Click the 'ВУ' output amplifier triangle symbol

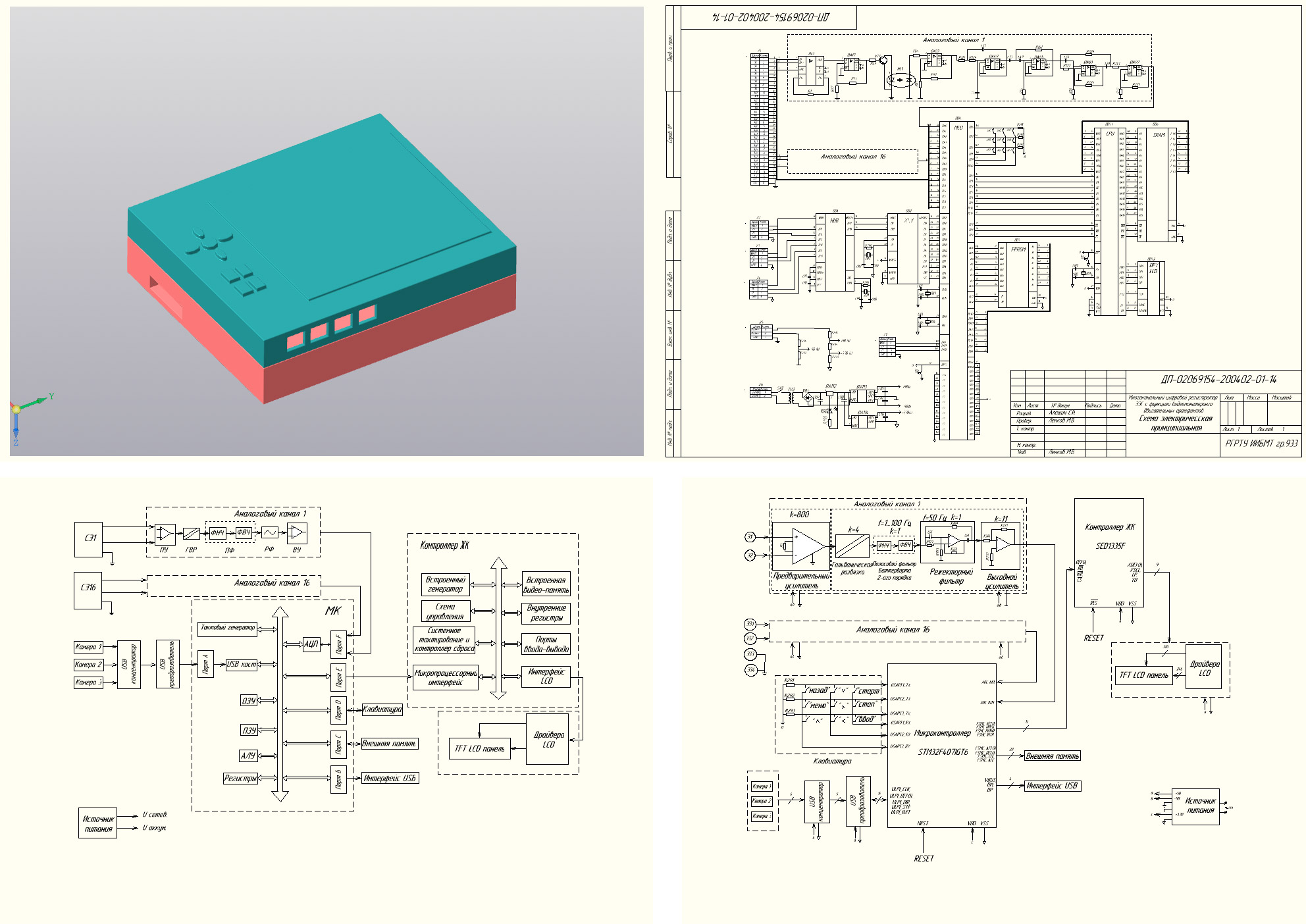(x=297, y=532)
